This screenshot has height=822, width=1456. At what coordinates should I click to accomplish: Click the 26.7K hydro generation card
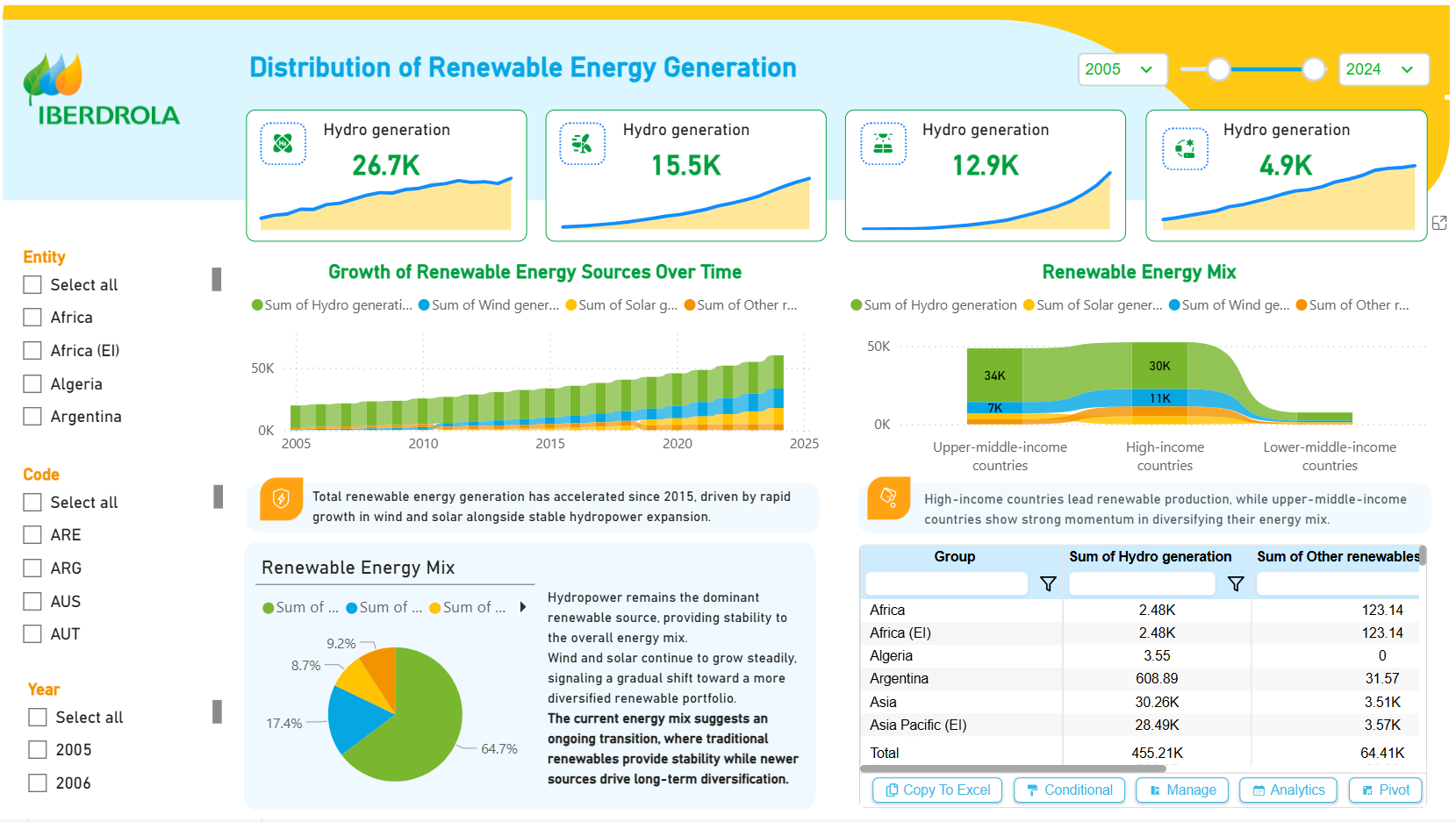(386, 175)
